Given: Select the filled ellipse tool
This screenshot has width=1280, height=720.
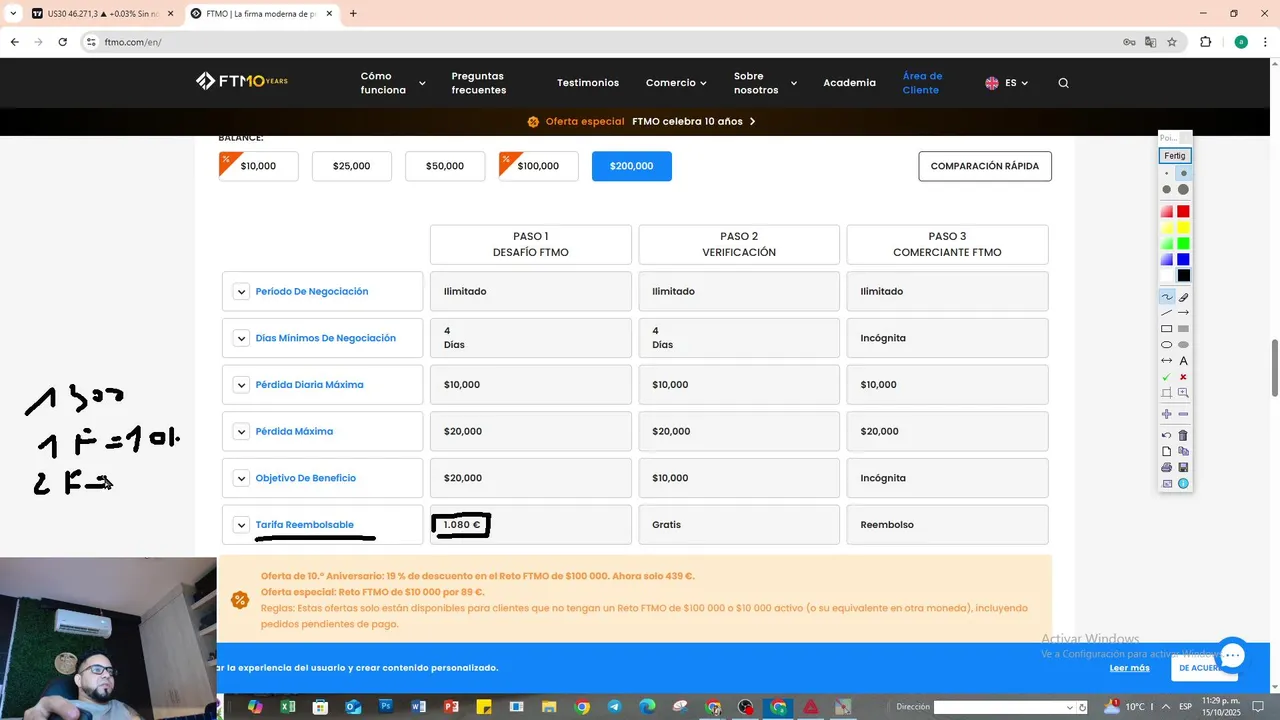Looking at the screenshot, I should [1183, 344].
